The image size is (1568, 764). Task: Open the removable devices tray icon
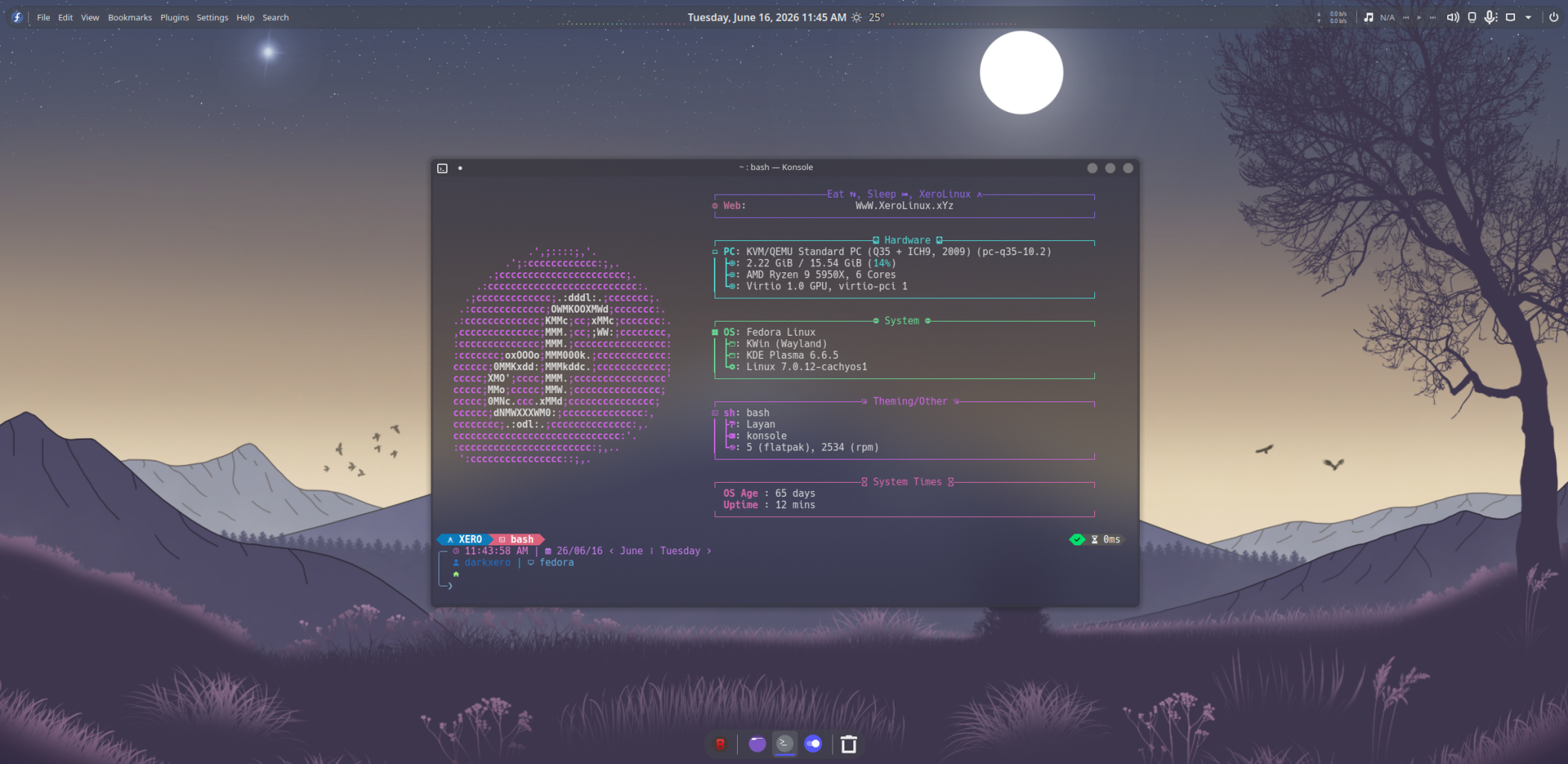[1472, 17]
